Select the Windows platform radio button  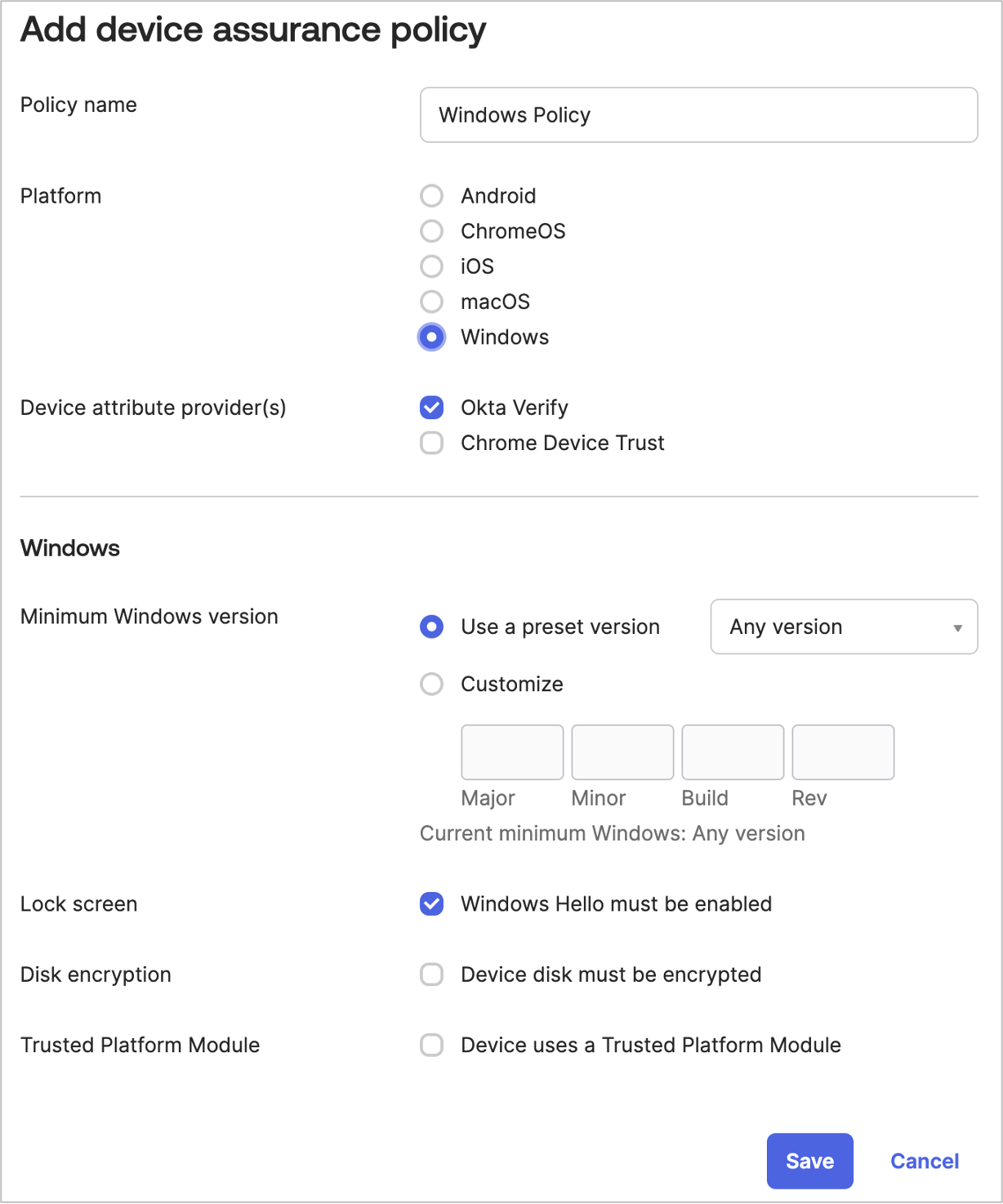point(431,337)
